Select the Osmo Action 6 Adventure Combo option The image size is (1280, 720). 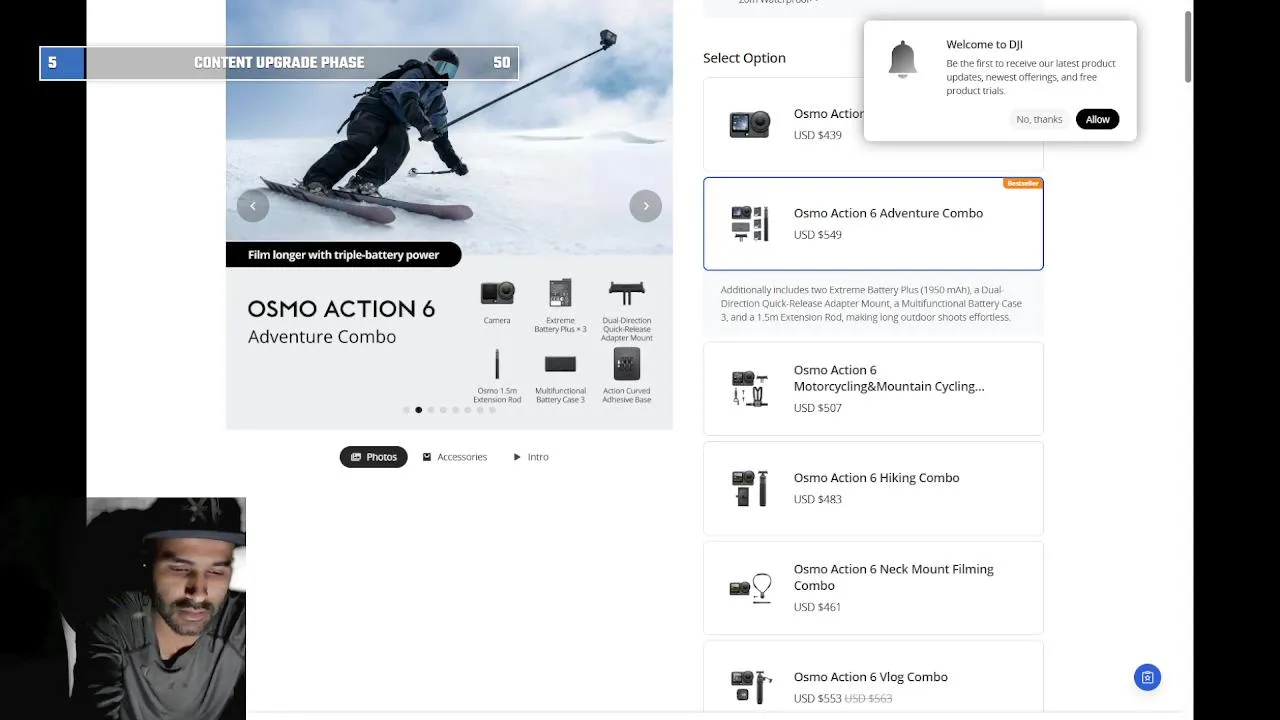[873, 224]
